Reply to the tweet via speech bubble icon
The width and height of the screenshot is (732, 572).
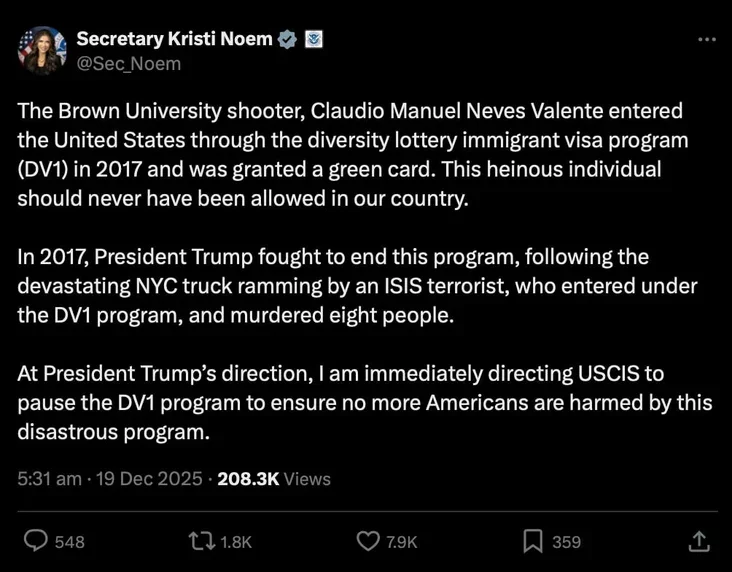coord(36,541)
